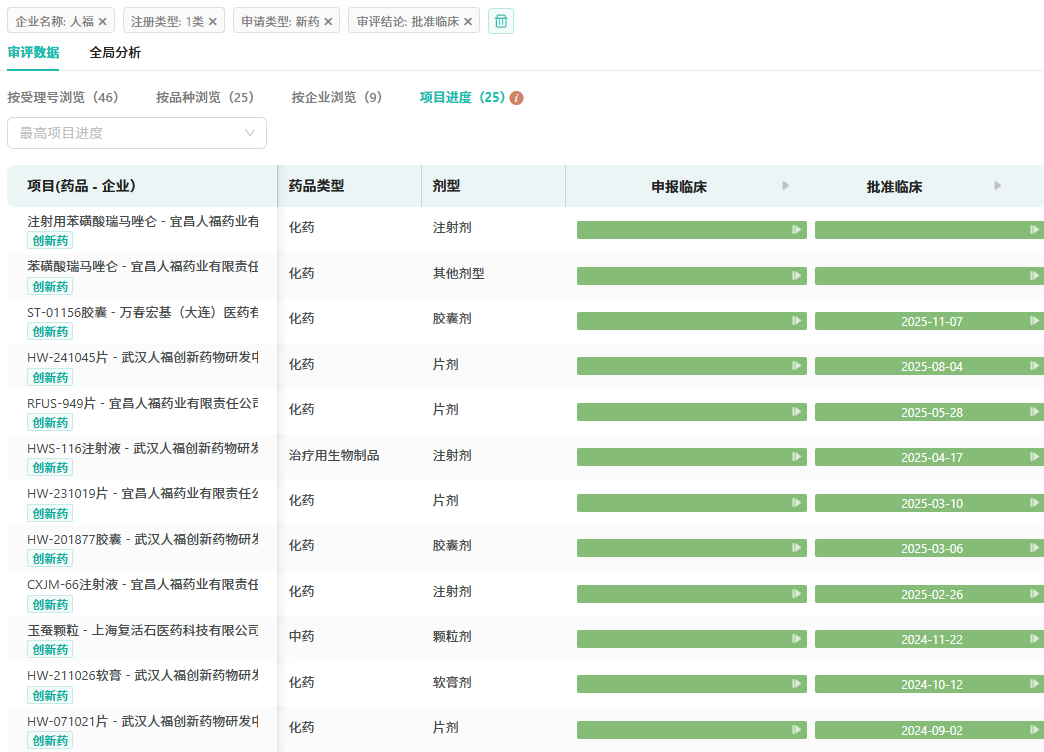Open 按受理号浏览 (46) view
This screenshot has width=1044, height=752.
(63, 98)
